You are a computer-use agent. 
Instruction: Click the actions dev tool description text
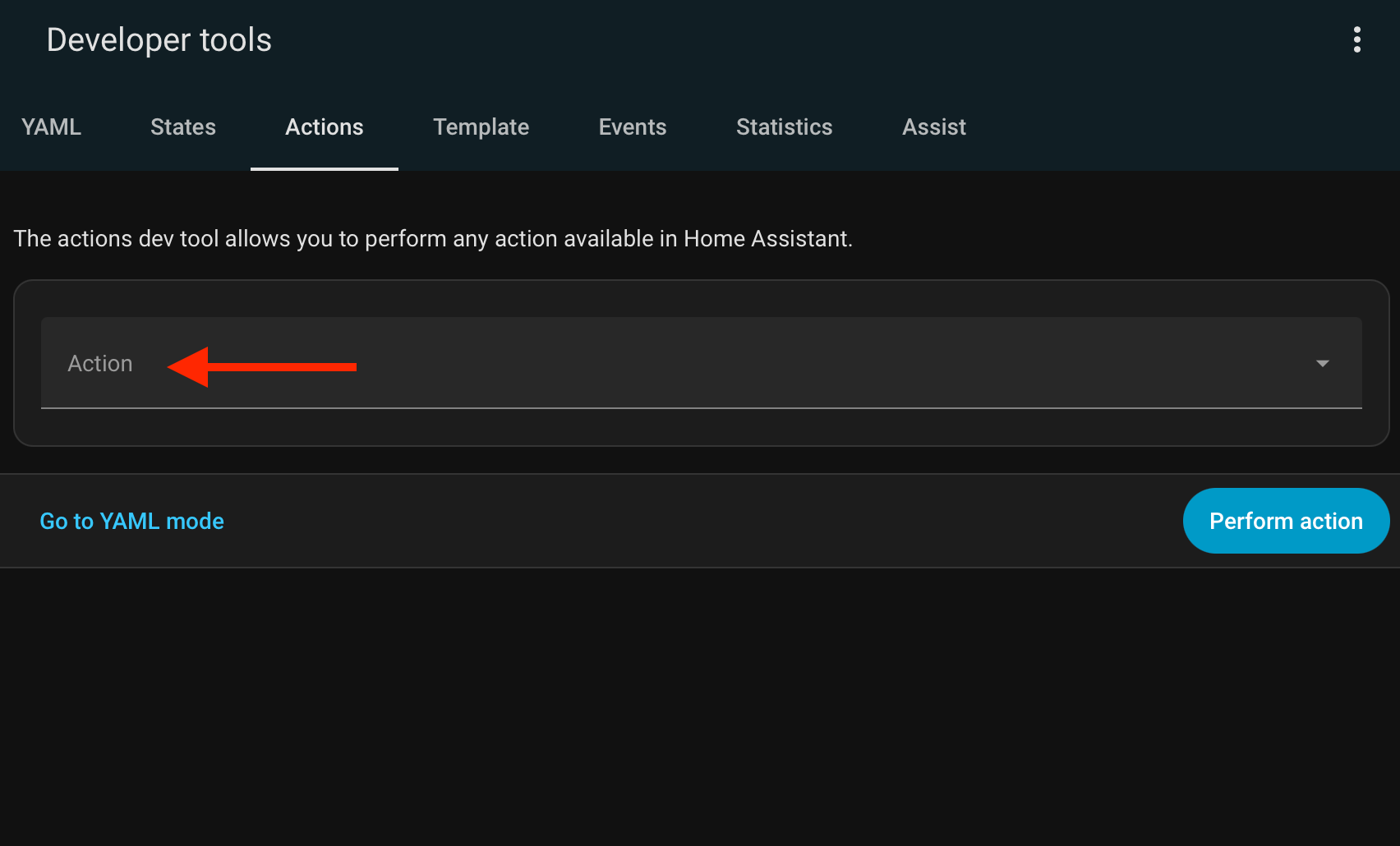point(434,239)
